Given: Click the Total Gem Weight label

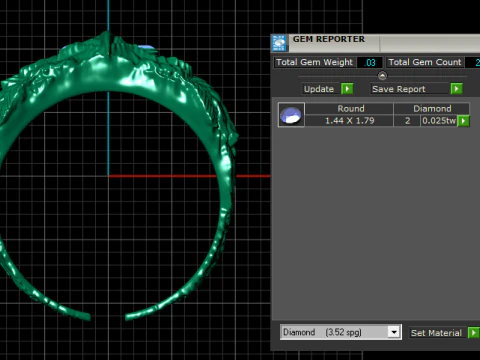Looking at the screenshot, I should click(314, 62).
